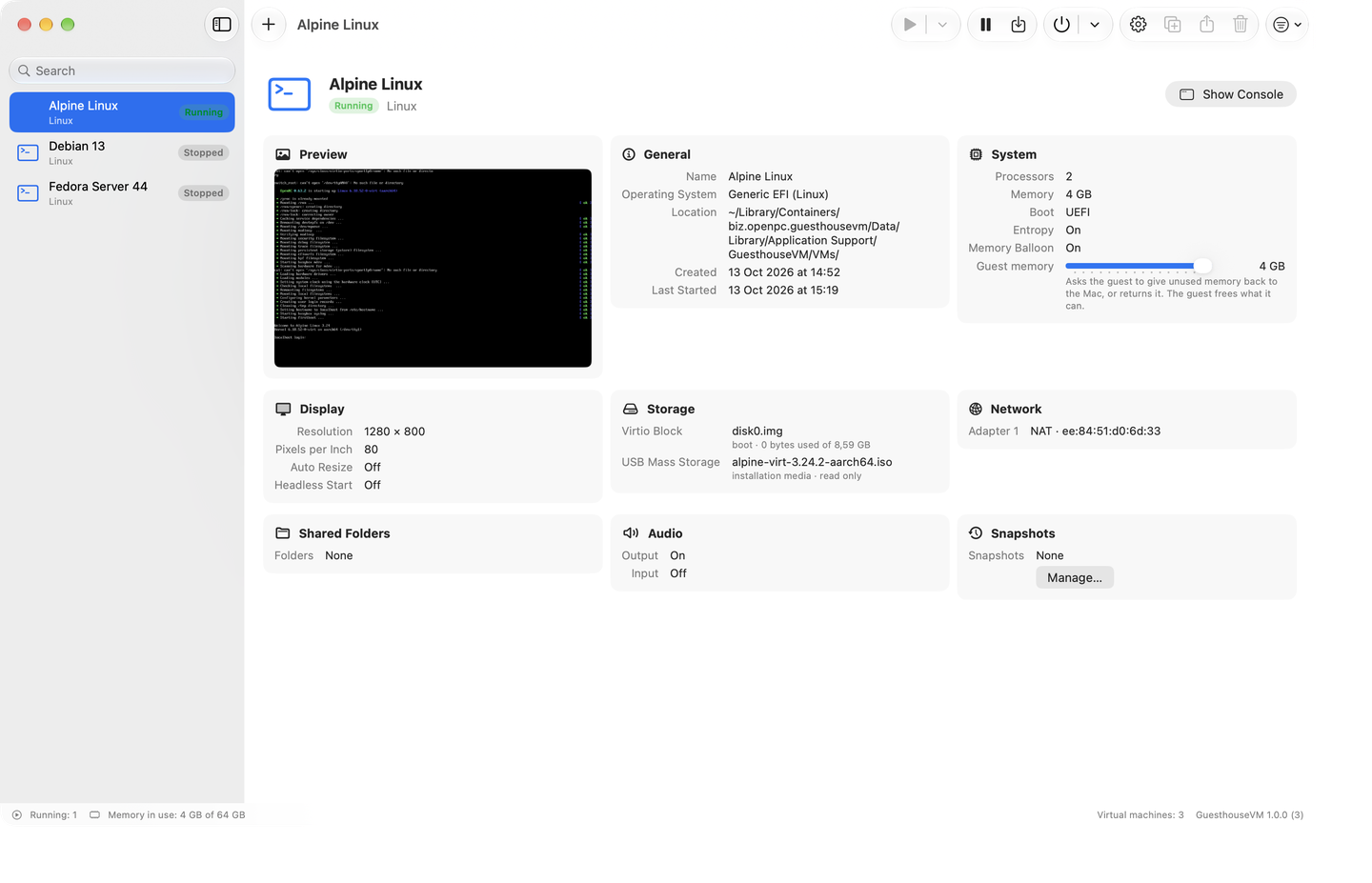Pause the running Alpine Linux VM

click(x=986, y=25)
